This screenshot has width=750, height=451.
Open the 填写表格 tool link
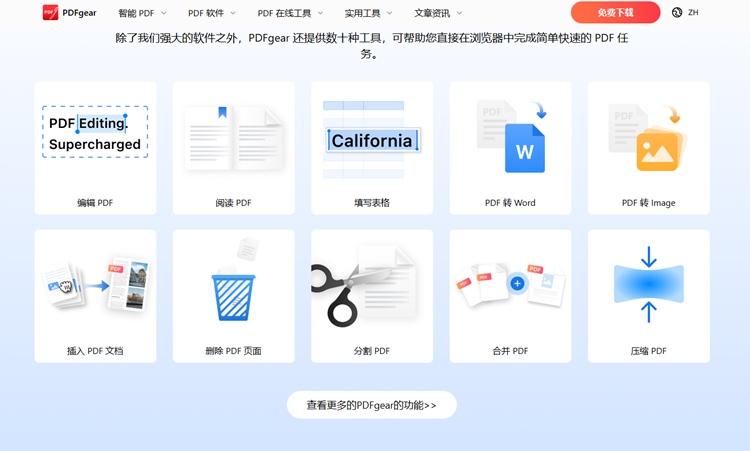point(372,203)
